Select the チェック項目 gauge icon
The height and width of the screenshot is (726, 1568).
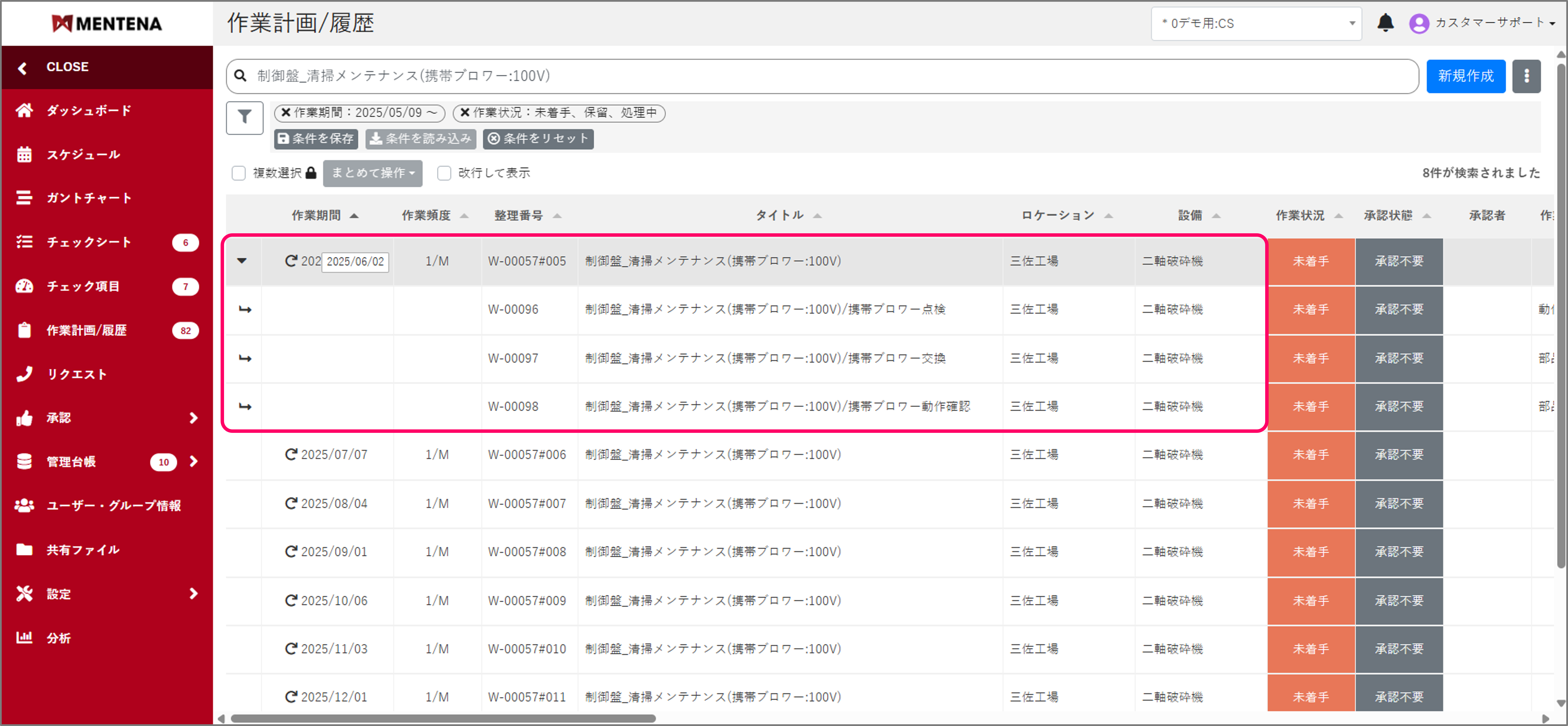pyautogui.click(x=24, y=286)
